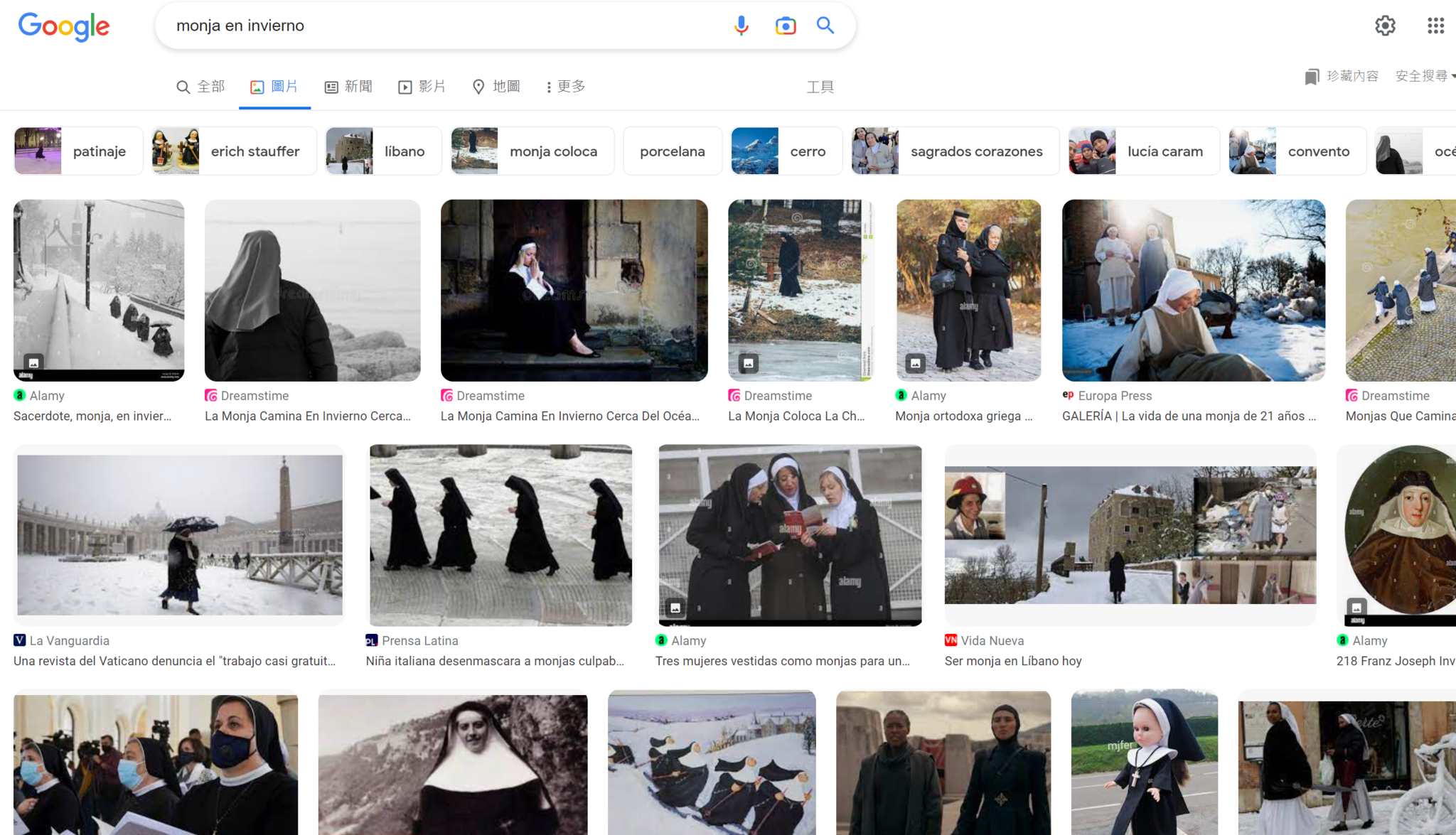Open Prensa Latina four nuns walking image
This screenshot has width=1456, height=835.
[500, 535]
